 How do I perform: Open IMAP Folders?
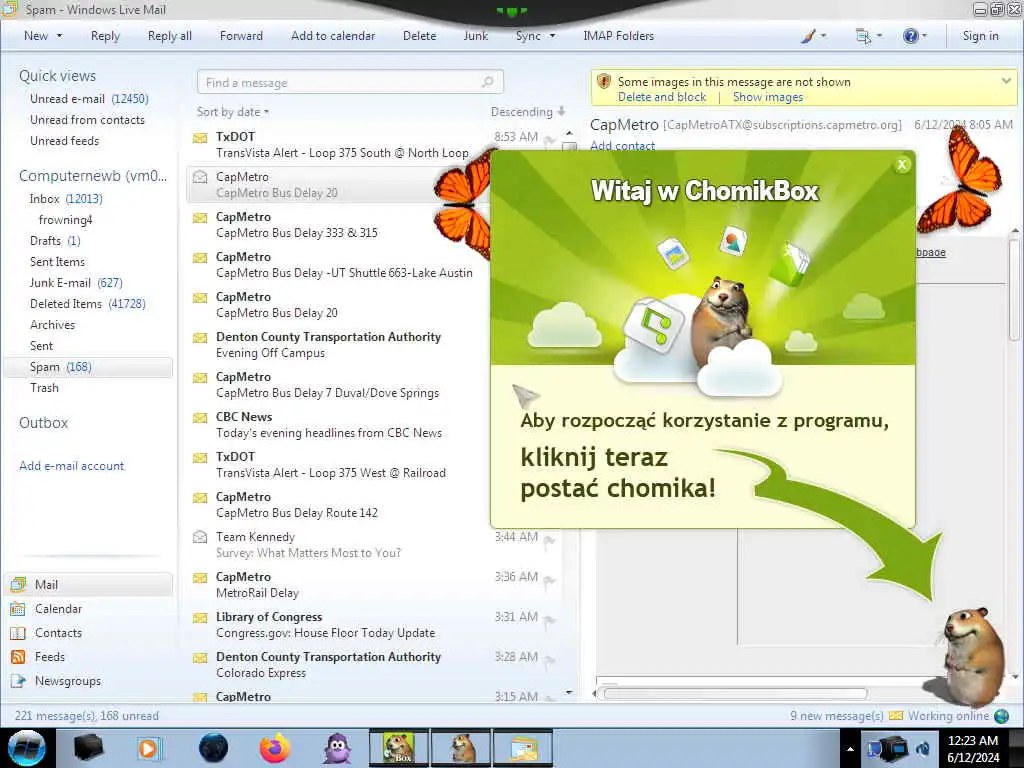pyautogui.click(x=618, y=36)
